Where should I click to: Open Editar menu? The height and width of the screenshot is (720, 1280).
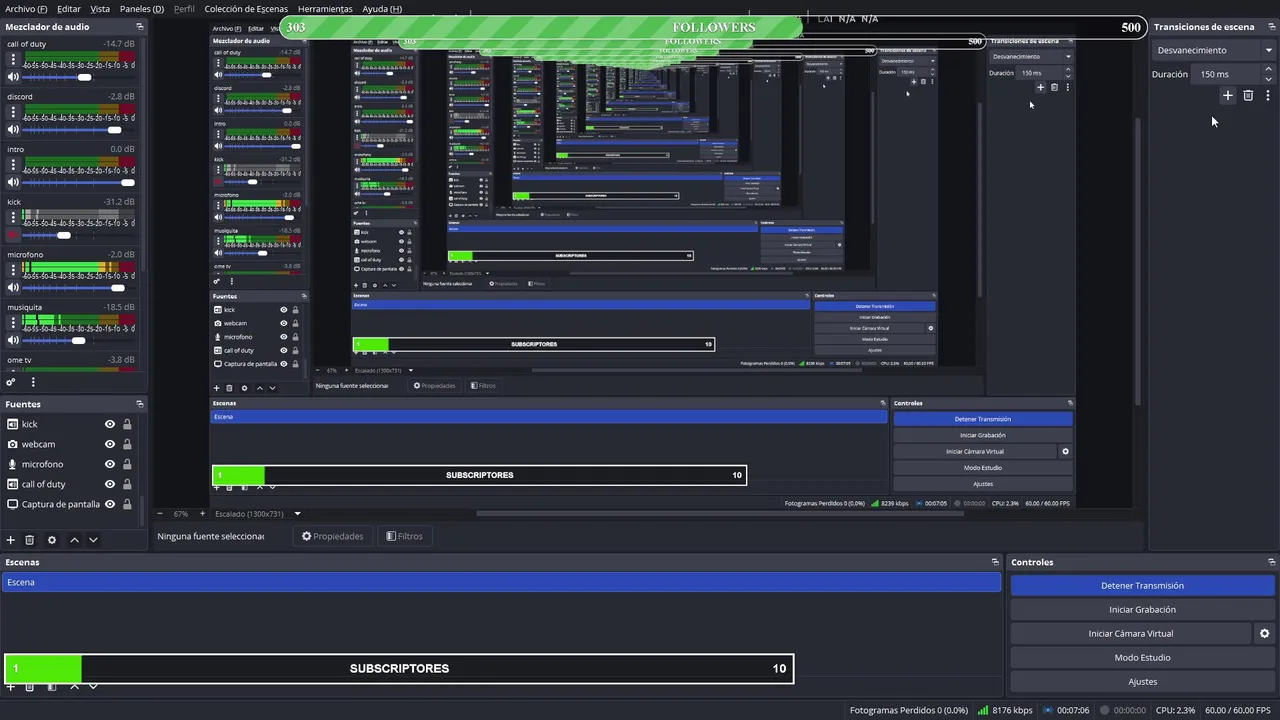coord(69,9)
